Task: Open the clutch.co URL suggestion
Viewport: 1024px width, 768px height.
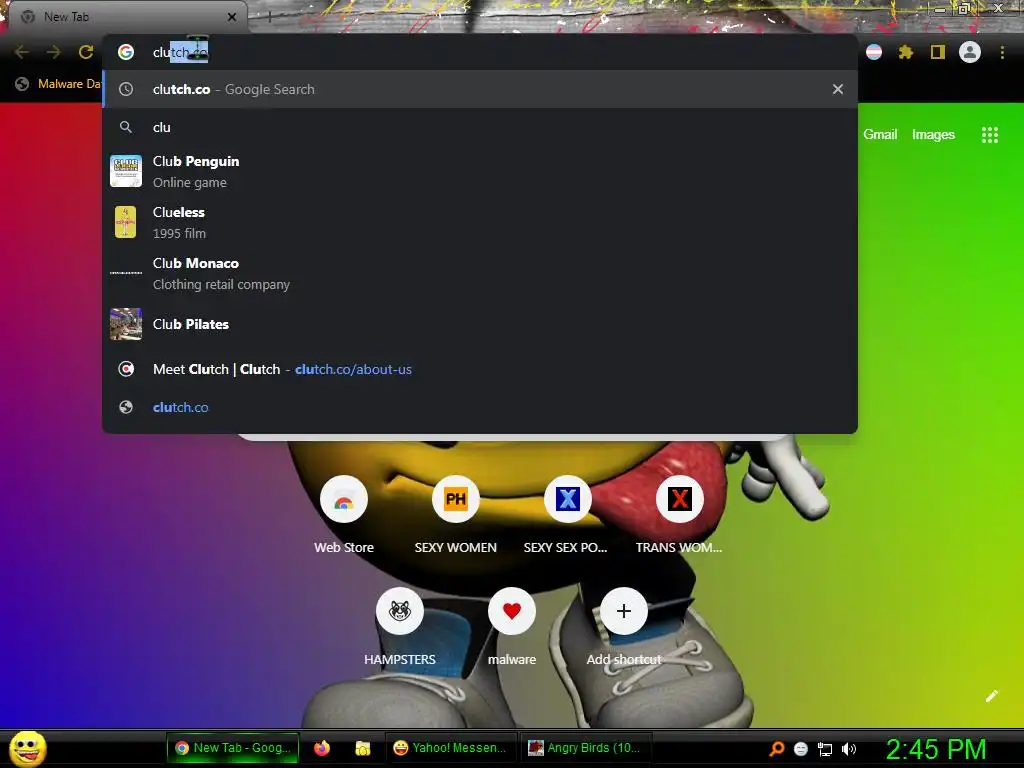Action: [479, 407]
